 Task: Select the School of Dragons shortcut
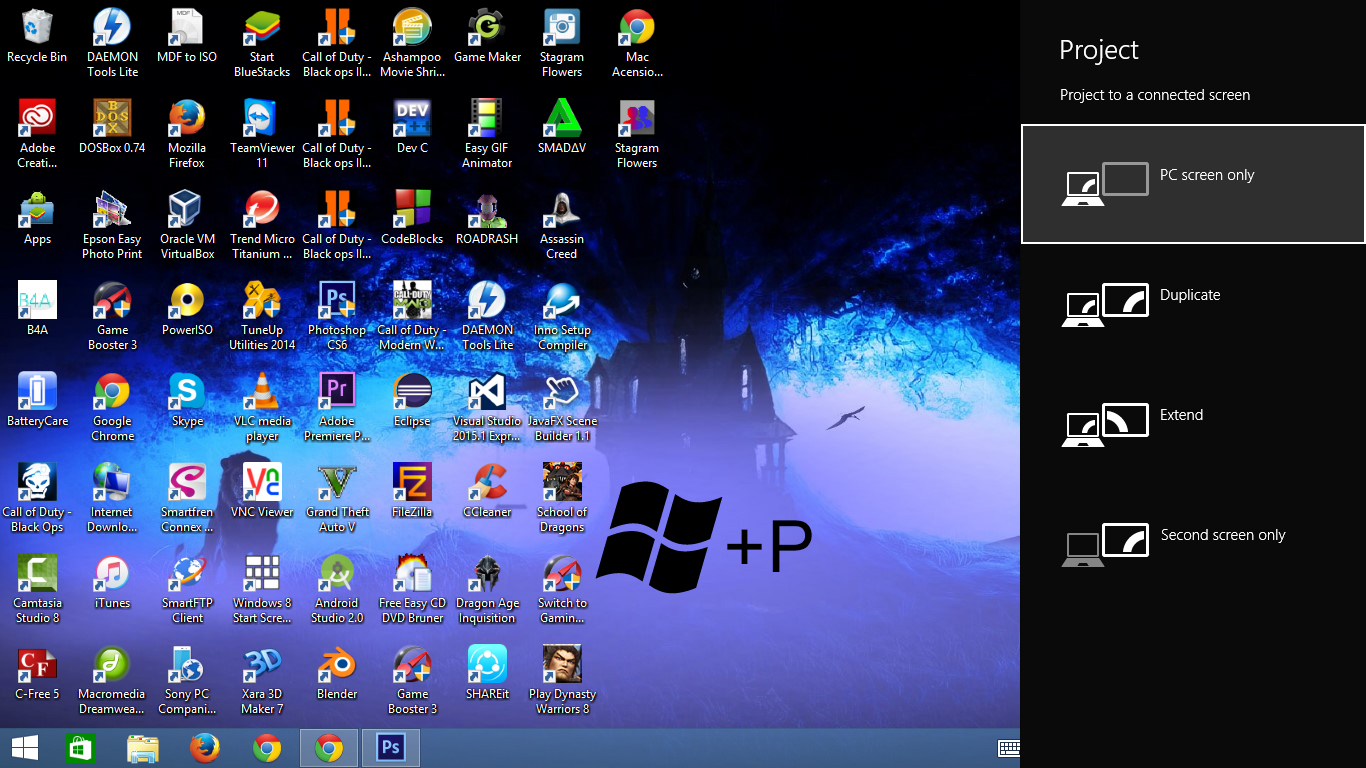click(562, 499)
